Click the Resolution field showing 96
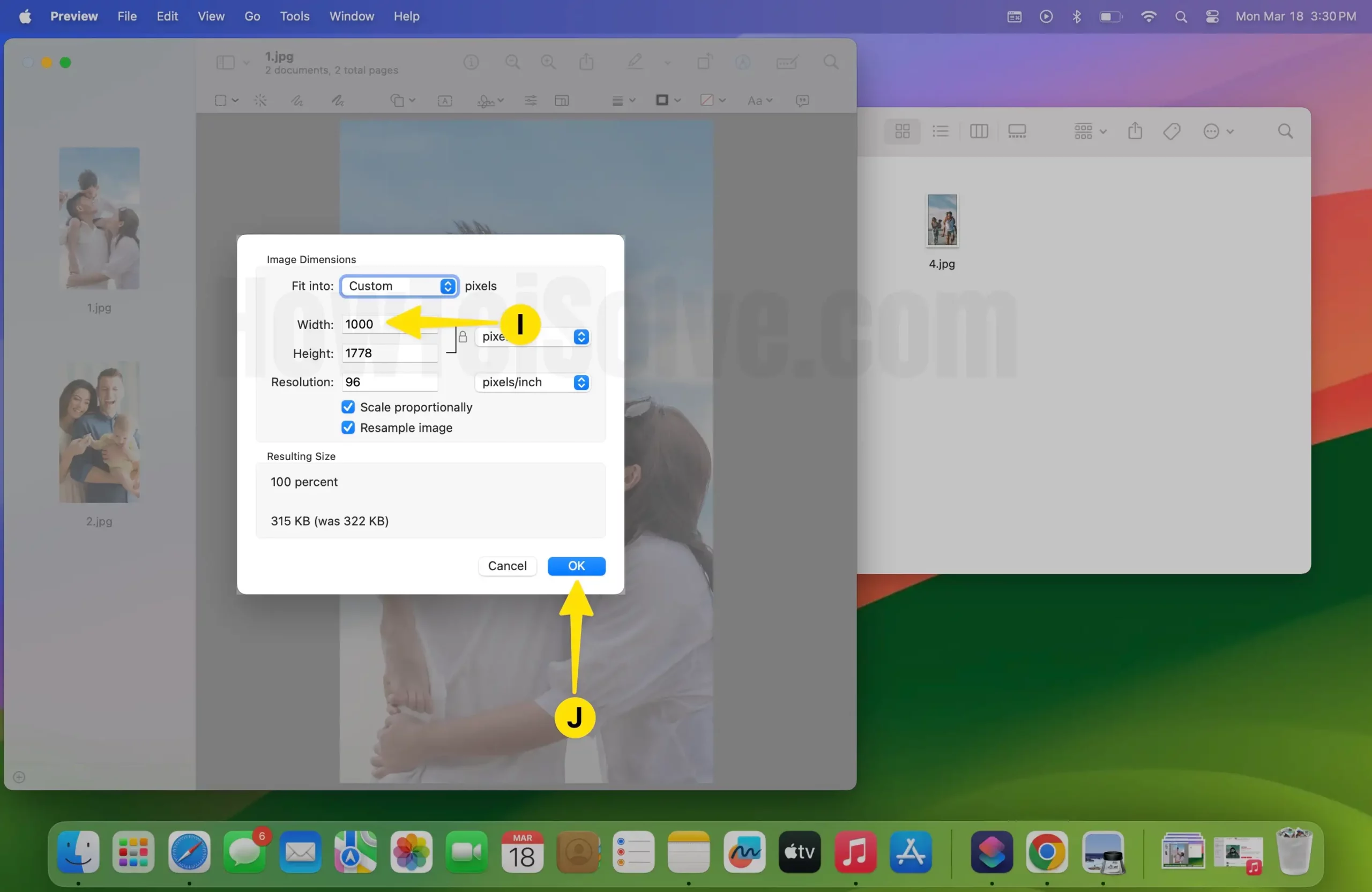The height and width of the screenshot is (892, 1372). (390, 382)
